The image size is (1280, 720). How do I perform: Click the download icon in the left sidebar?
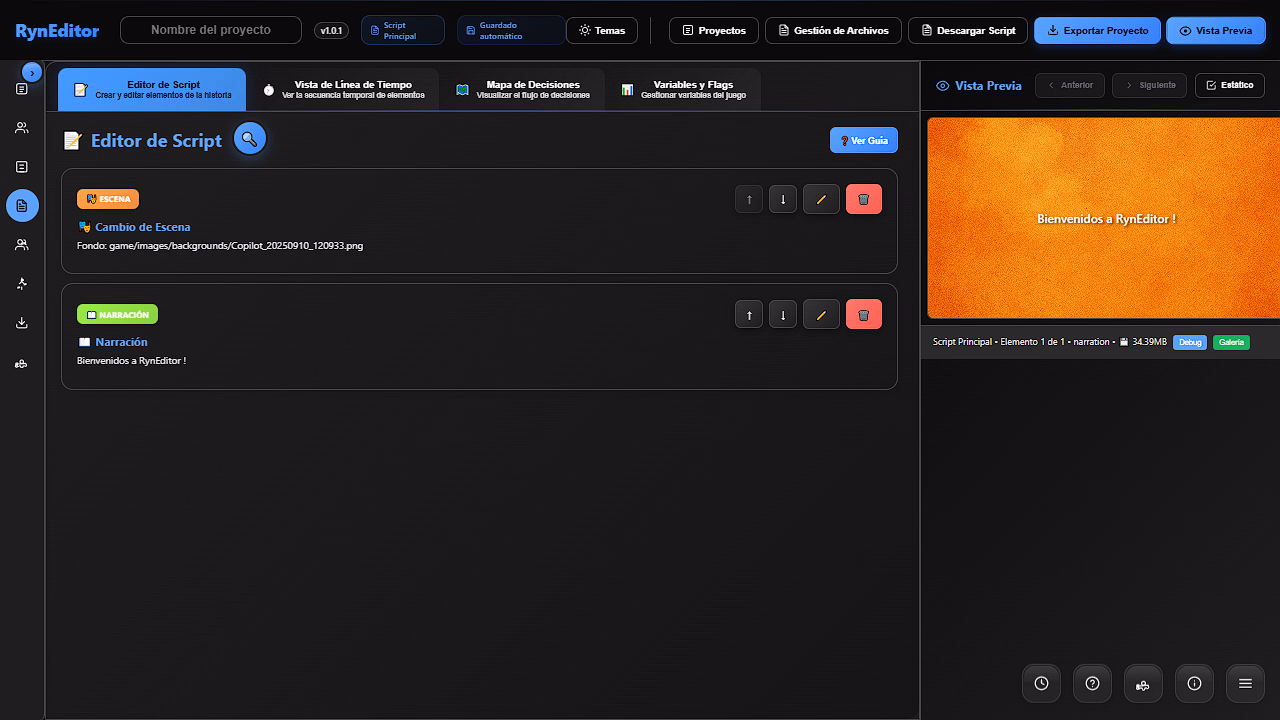tap(22, 323)
